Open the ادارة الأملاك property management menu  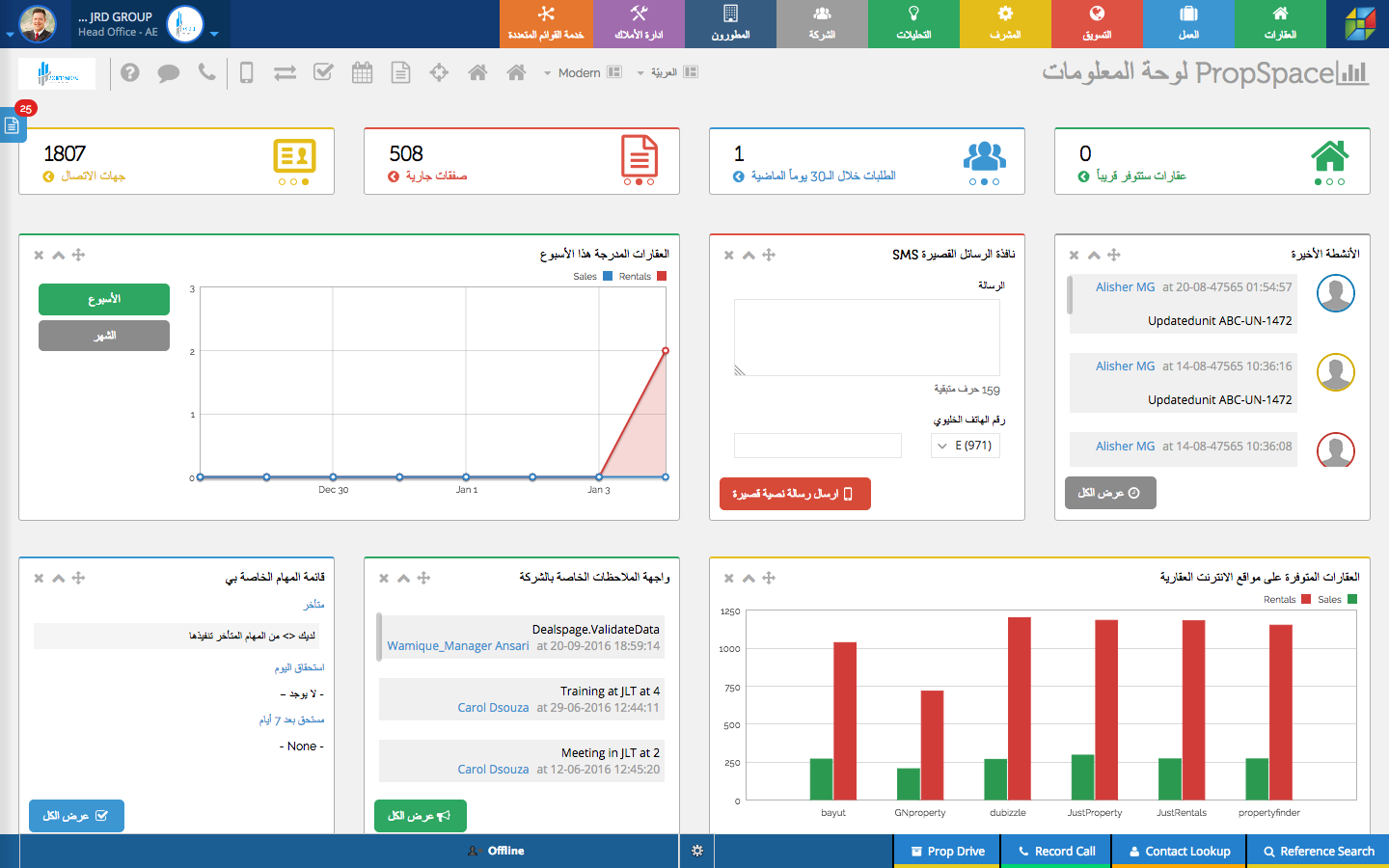click(x=639, y=24)
